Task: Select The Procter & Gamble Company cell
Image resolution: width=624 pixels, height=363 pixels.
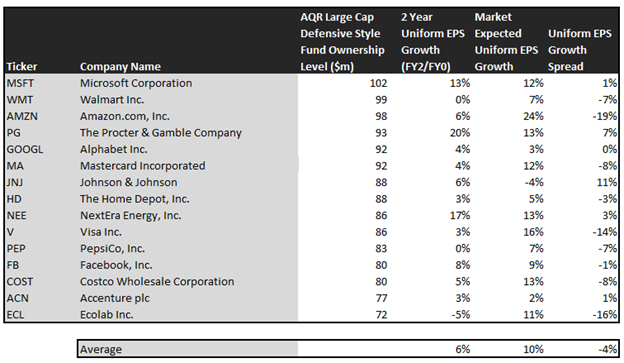Action: pos(161,133)
